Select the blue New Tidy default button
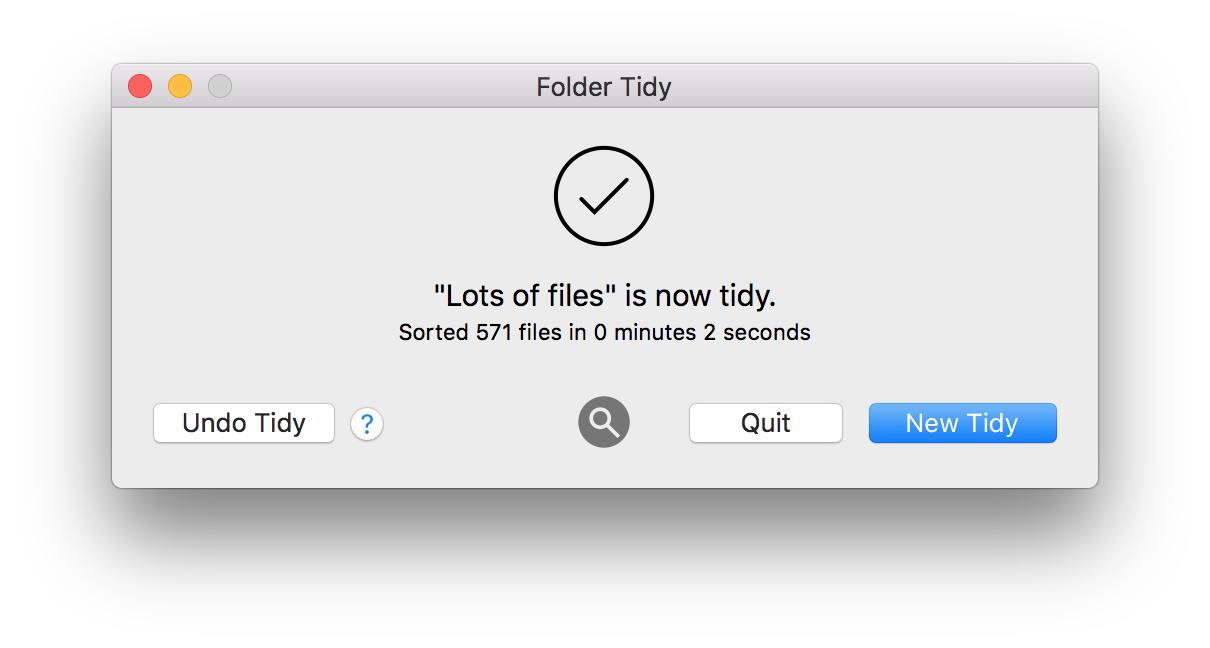Image resolution: width=1210 pixels, height=648 pixels. (x=962, y=423)
